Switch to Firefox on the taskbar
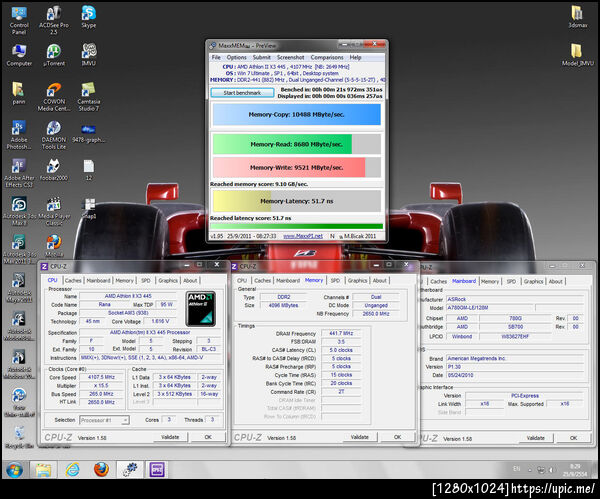This screenshot has width=600, height=499. [101, 470]
